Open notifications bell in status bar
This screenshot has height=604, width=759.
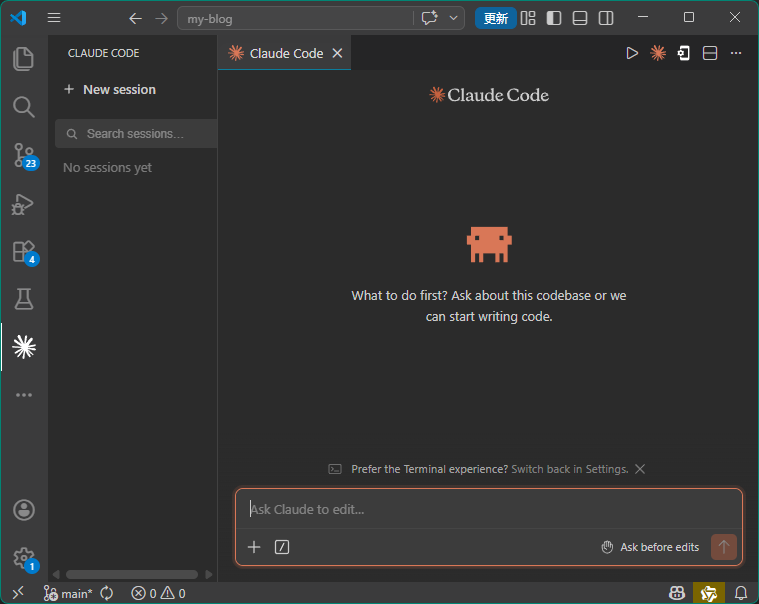[741, 593]
